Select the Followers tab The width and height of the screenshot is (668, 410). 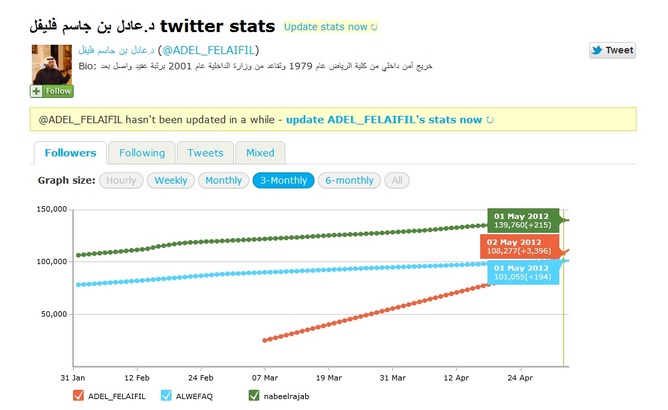pyautogui.click(x=70, y=153)
